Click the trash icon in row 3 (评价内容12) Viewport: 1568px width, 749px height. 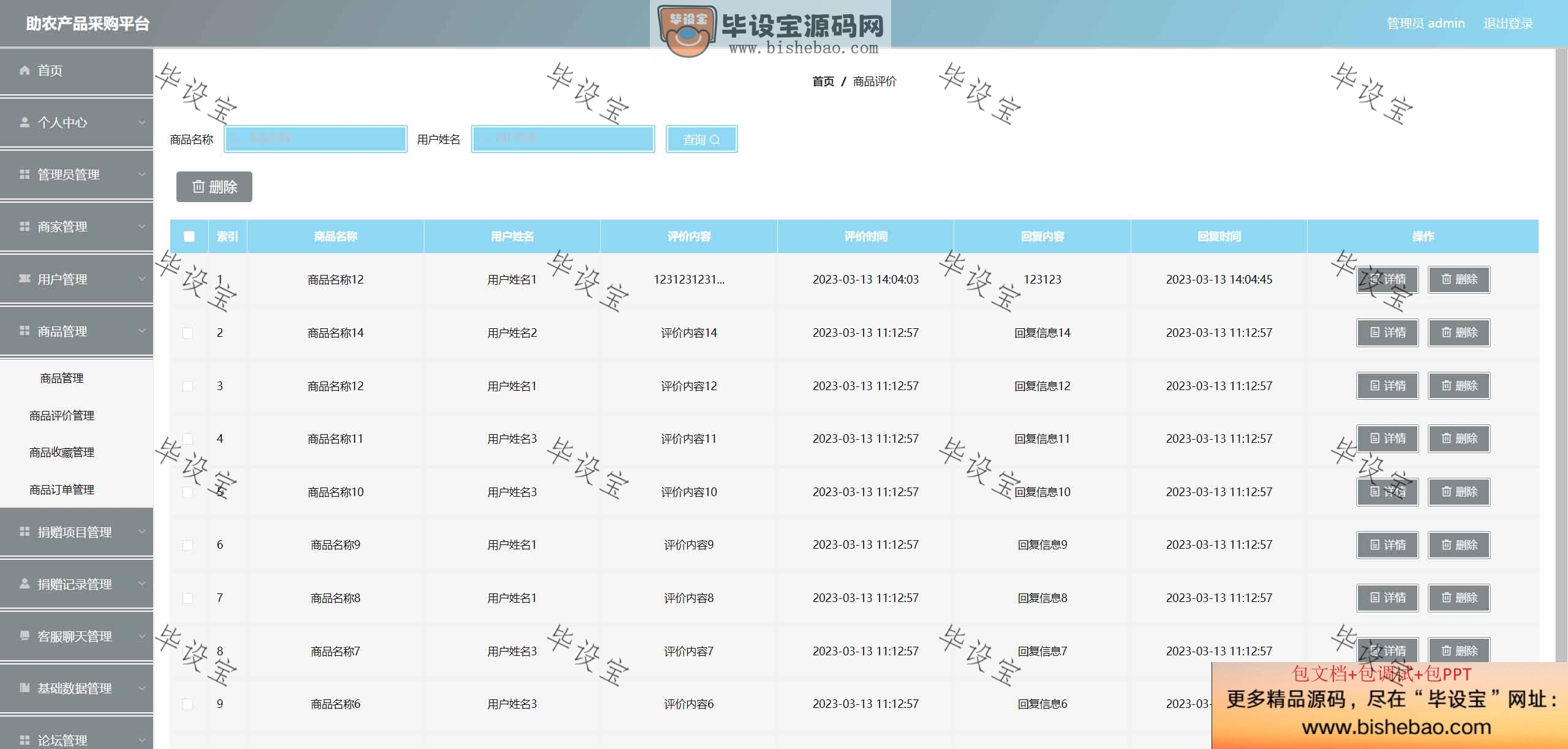[x=1447, y=386]
